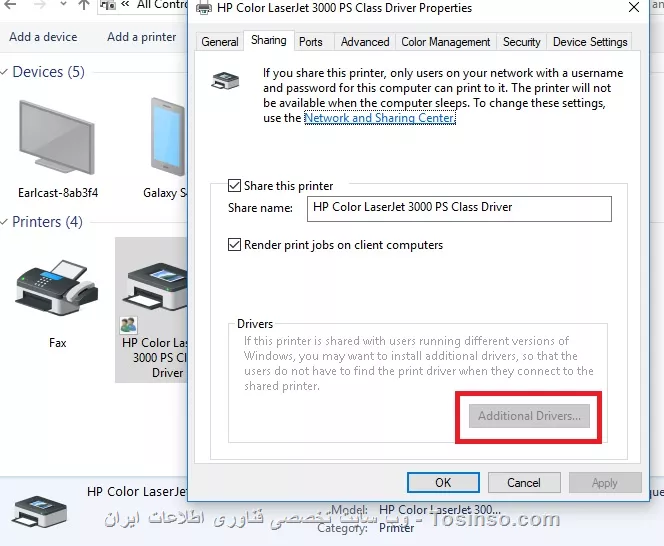Click the printer icon in details pane
Image resolution: width=664 pixels, height=546 pixels.
click(40, 512)
